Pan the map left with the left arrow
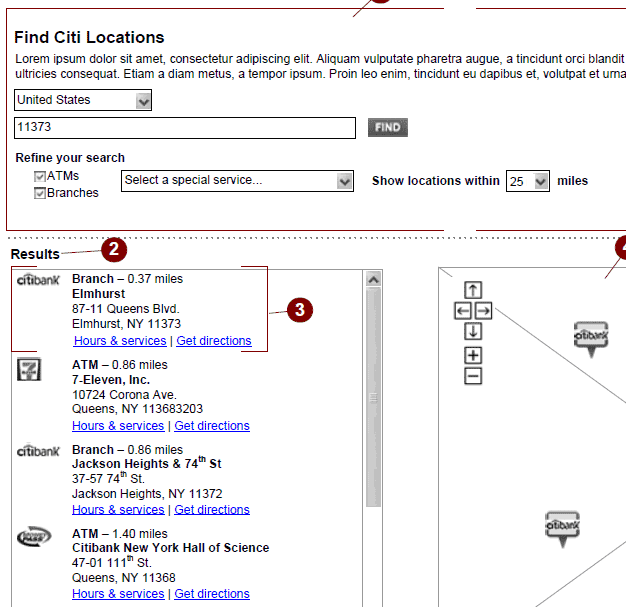 [x=463, y=311]
